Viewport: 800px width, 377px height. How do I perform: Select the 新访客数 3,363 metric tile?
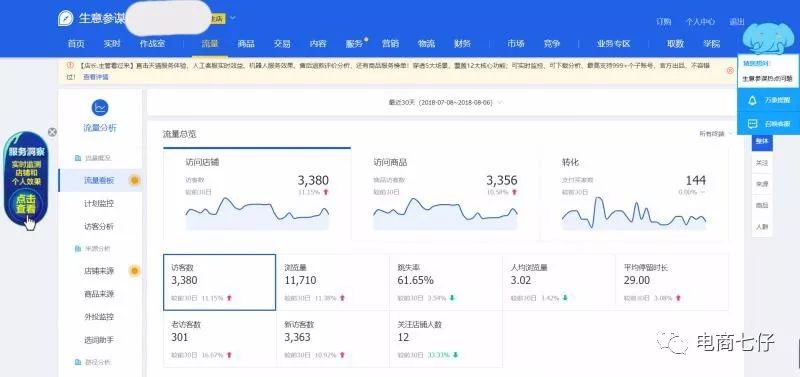point(333,339)
